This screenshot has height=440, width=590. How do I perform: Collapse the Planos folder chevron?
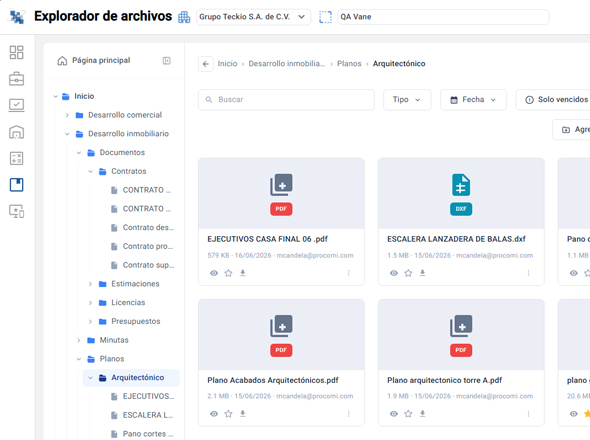pos(79,359)
